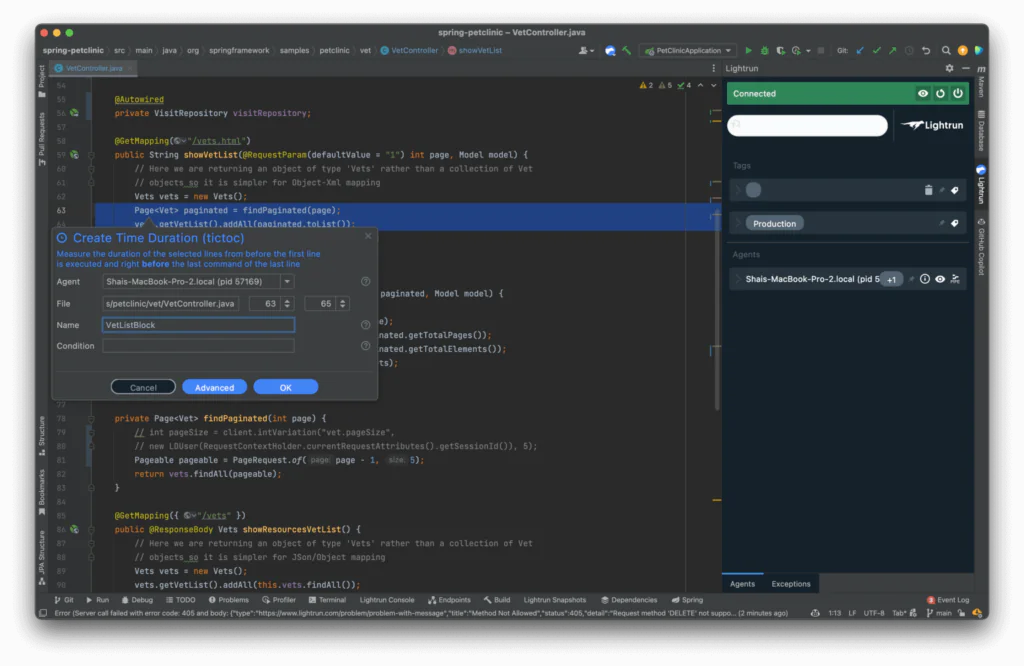Select the Debug icon in the top toolbar
The image size is (1024, 666).
[x=763, y=50]
